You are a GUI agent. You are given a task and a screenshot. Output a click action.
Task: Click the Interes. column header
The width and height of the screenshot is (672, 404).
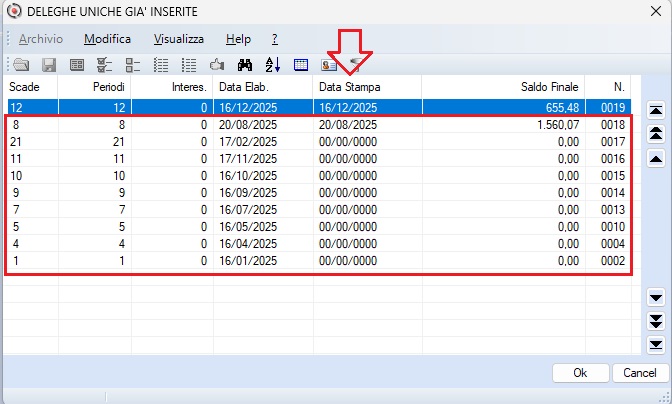[x=172, y=87]
